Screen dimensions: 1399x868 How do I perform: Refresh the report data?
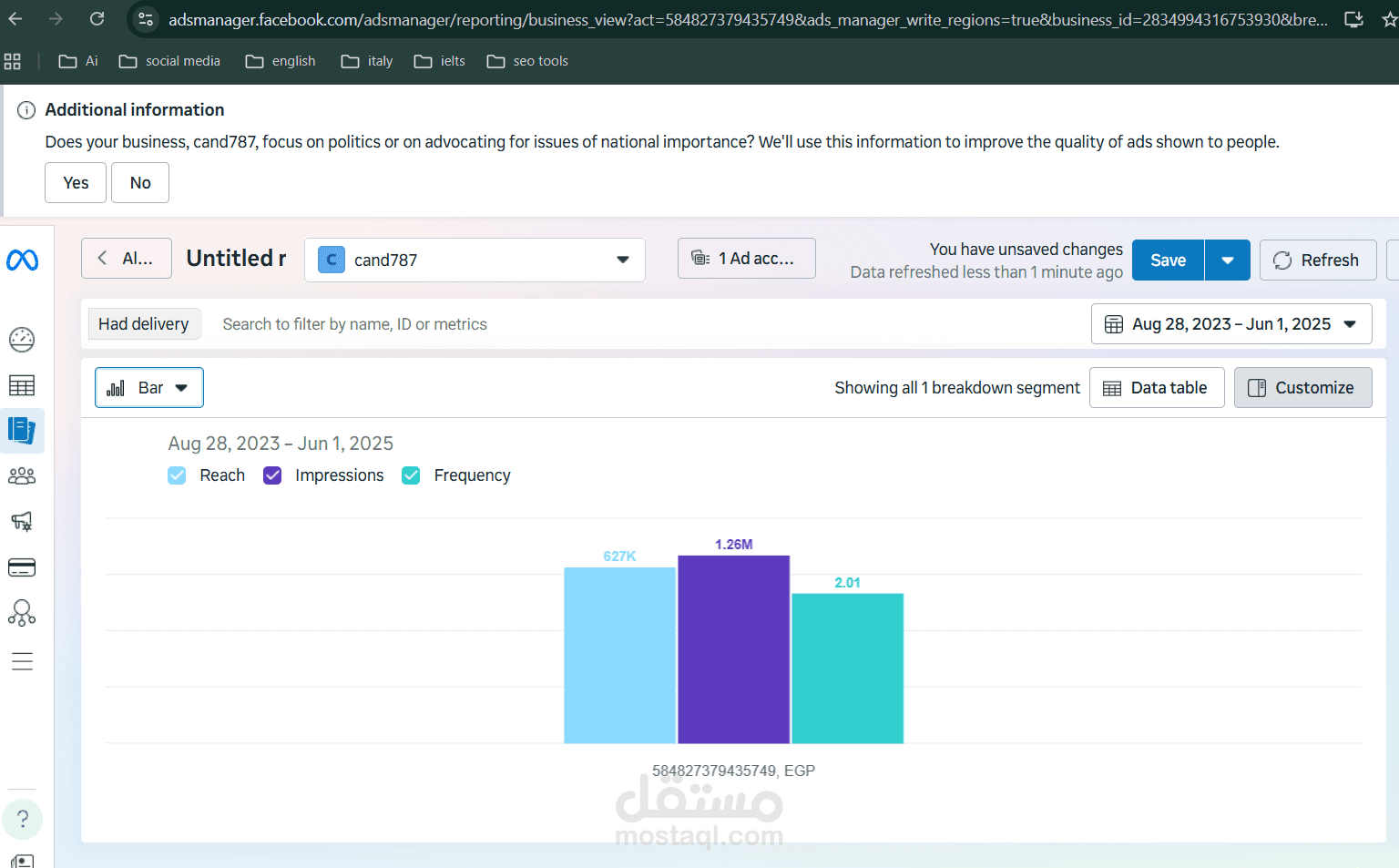1318,260
